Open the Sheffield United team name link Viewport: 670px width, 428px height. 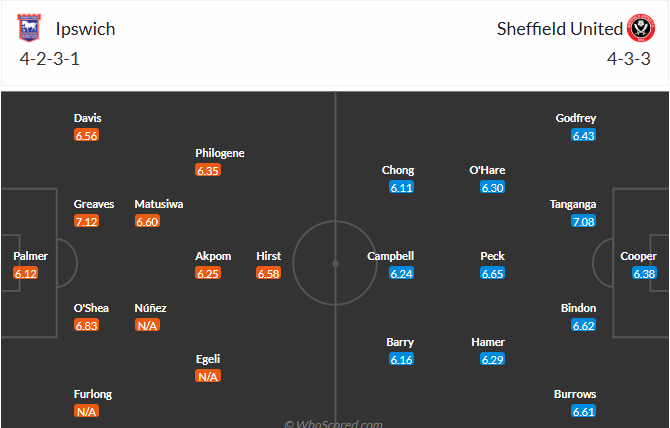click(559, 29)
